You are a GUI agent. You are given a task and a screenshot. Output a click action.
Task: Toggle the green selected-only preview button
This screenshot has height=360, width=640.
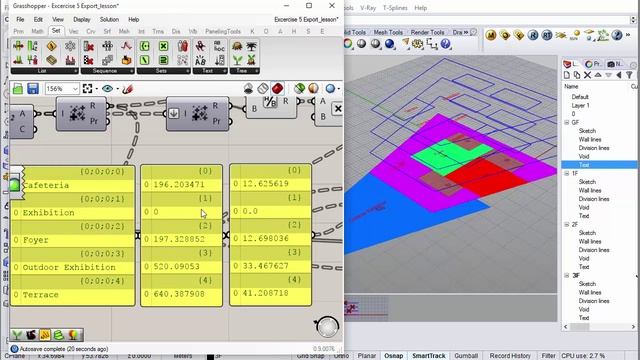300,88
